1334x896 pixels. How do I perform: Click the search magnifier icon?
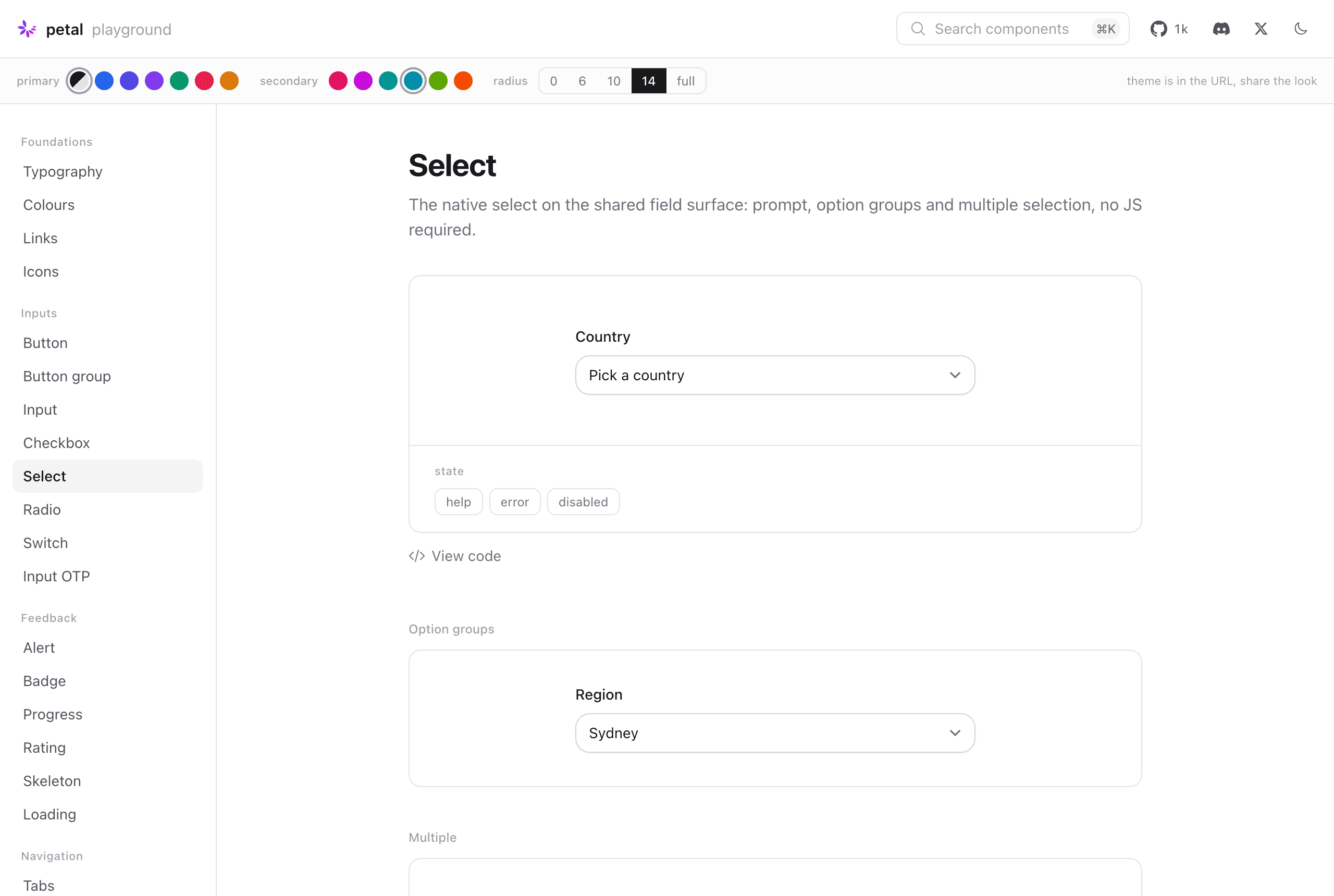click(918, 29)
